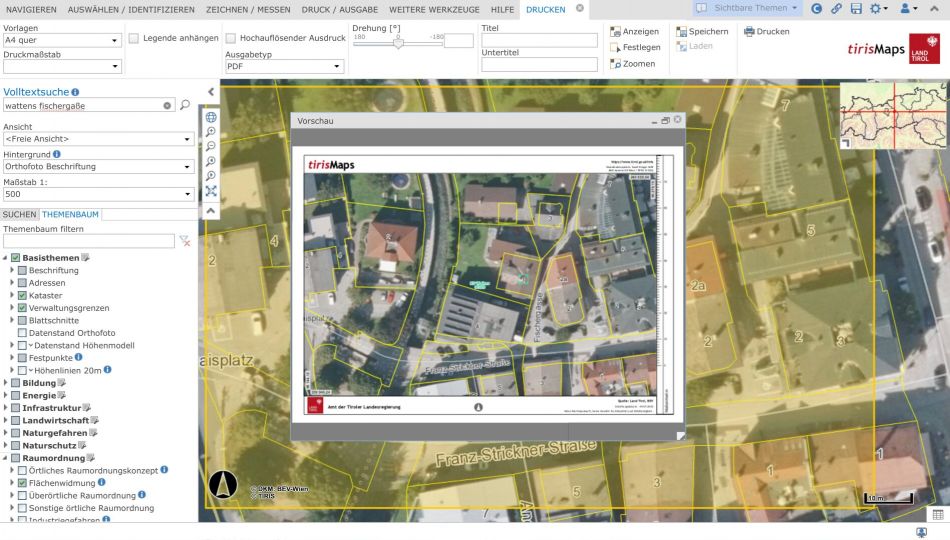The height and width of the screenshot is (540, 950).
Task: Click the save disk icon in header
Action: (x=856, y=8)
